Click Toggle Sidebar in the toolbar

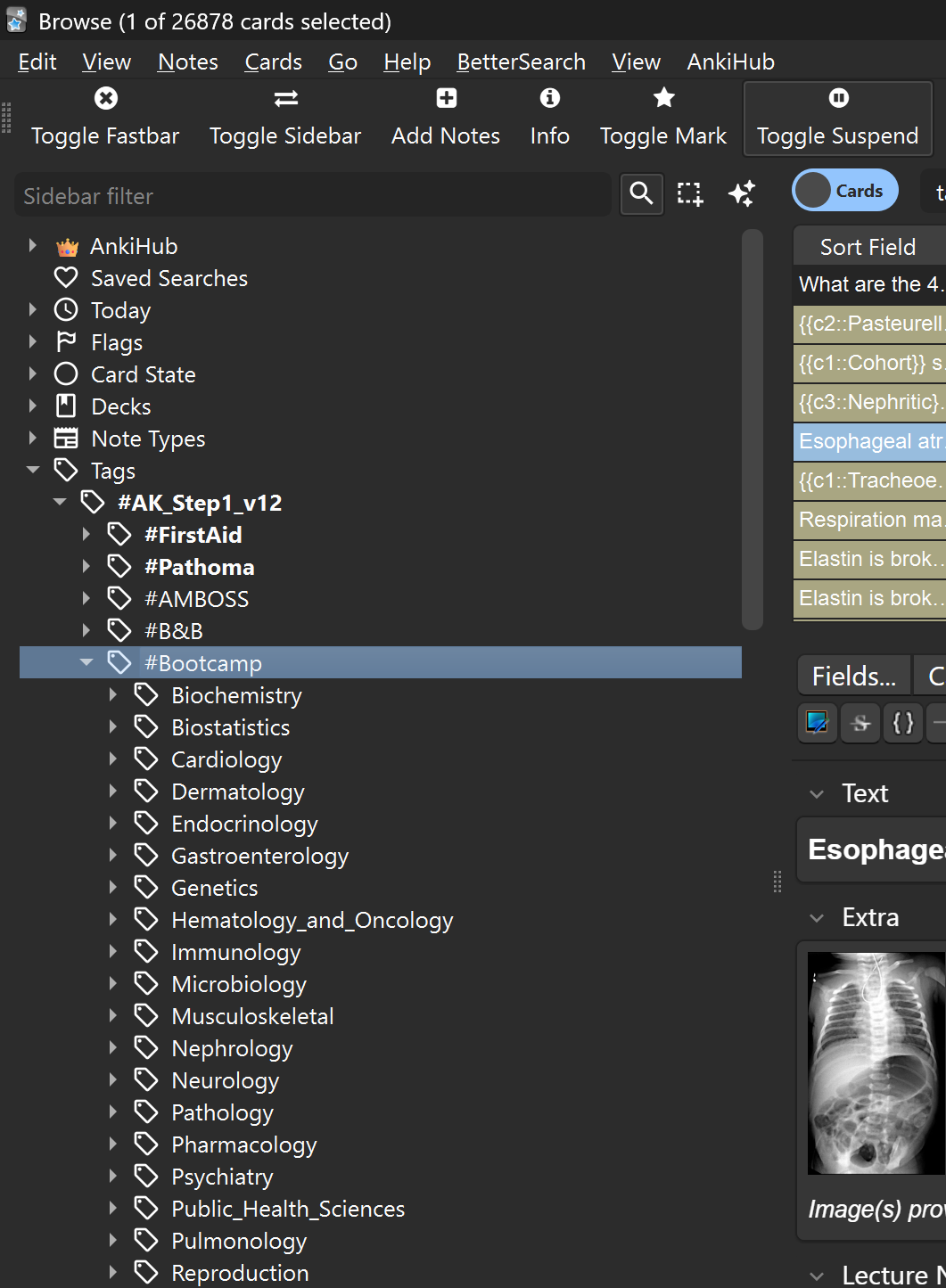point(285,117)
